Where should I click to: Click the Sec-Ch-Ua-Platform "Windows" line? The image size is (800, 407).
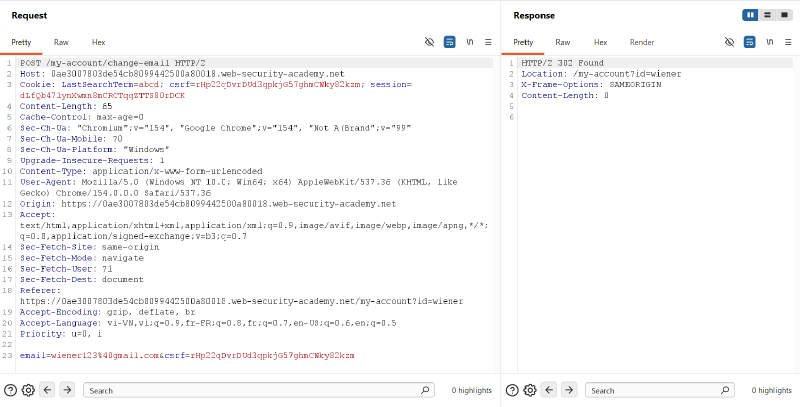click(94, 149)
